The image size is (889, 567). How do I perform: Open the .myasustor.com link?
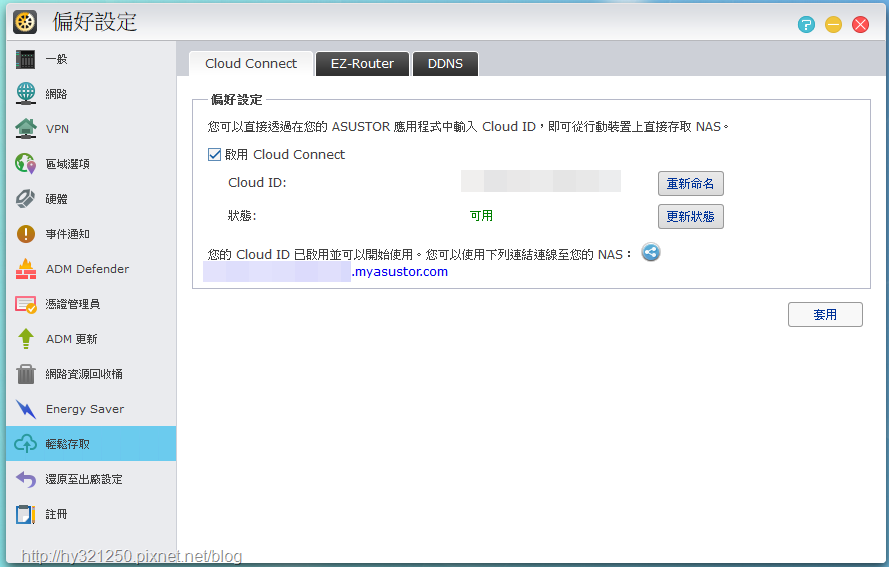[400, 272]
